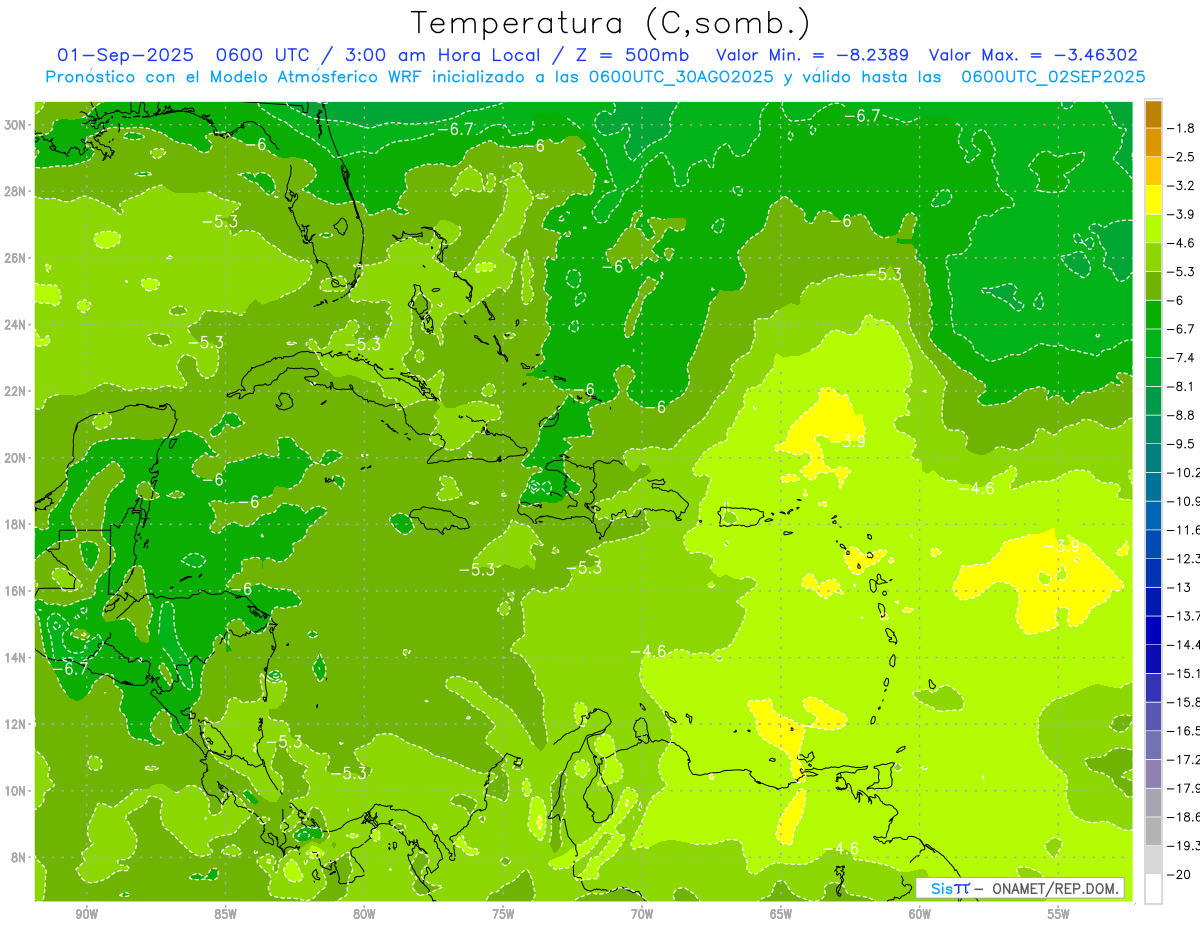Click the '26N' latitude label
Image resolution: width=1200 pixels, height=927 pixels.
(x=15, y=258)
